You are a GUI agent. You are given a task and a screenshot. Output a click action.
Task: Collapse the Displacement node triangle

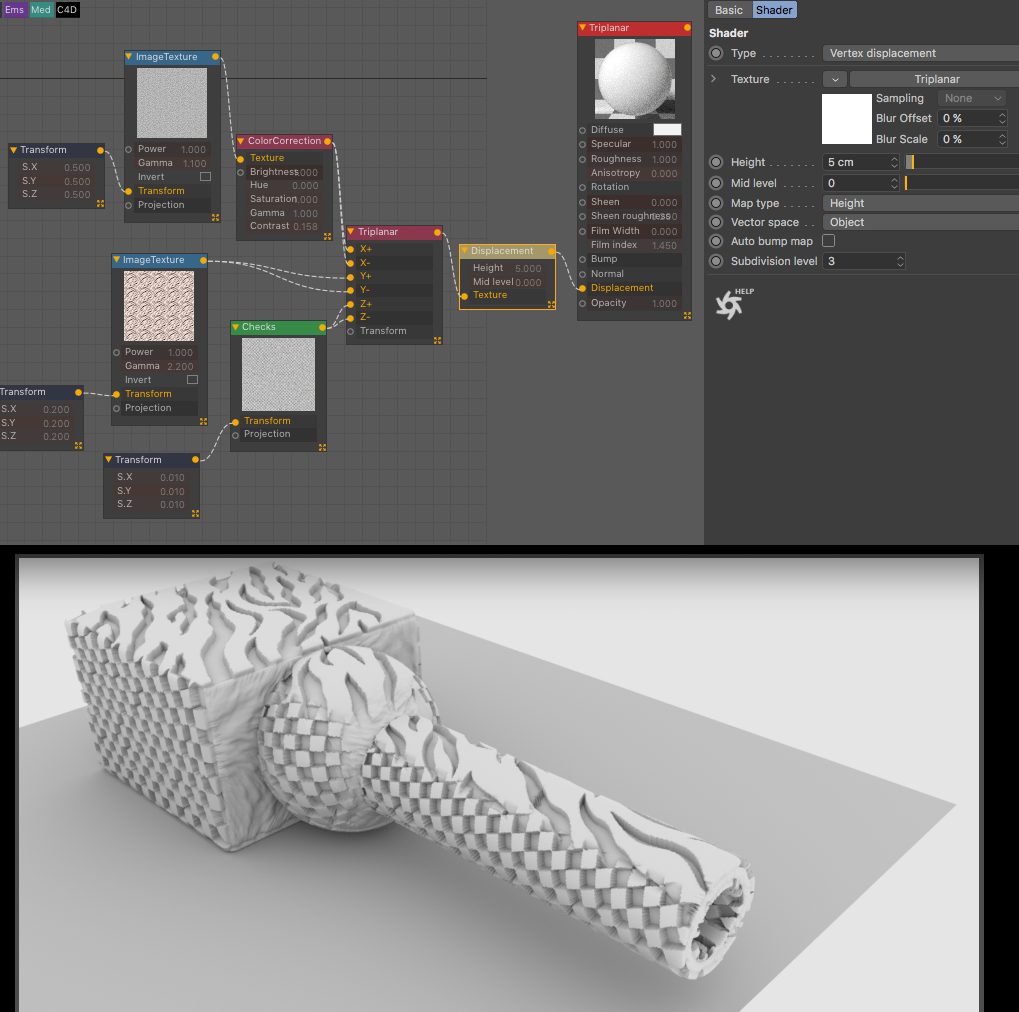(x=464, y=251)
